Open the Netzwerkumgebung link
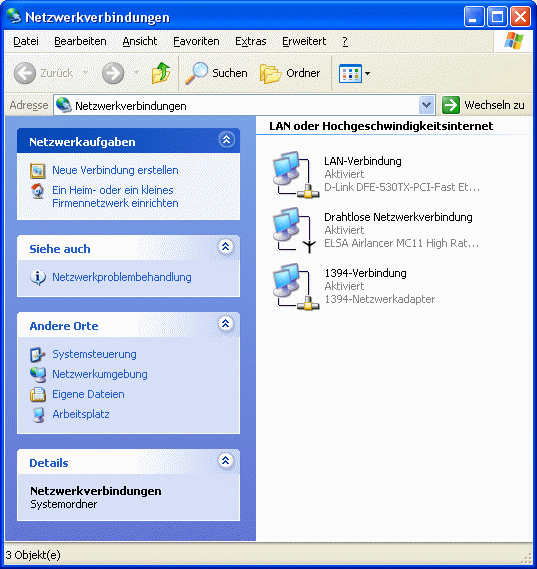 click(x=100, y=374)
